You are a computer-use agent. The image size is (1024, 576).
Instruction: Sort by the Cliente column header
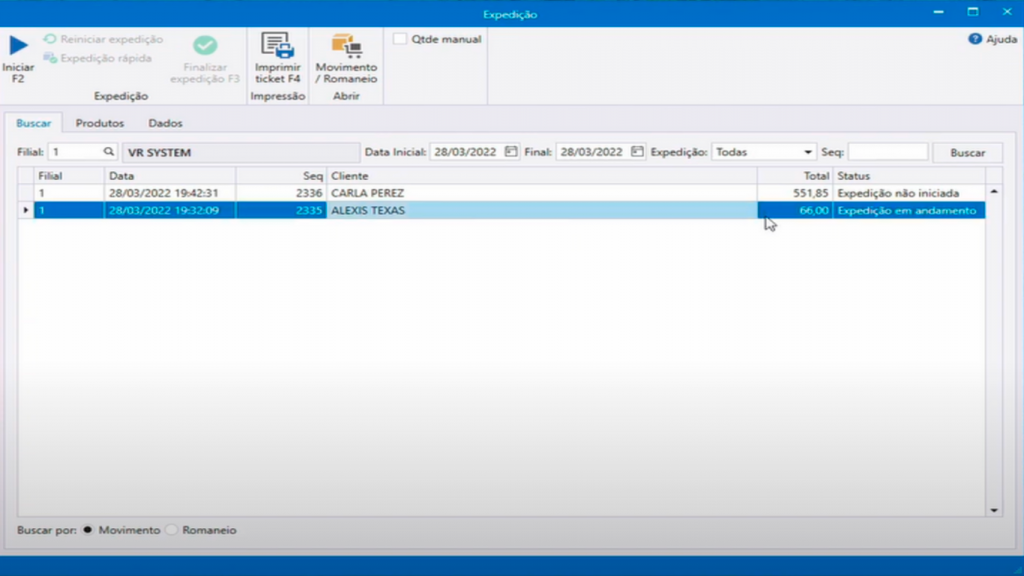[540, 175]
